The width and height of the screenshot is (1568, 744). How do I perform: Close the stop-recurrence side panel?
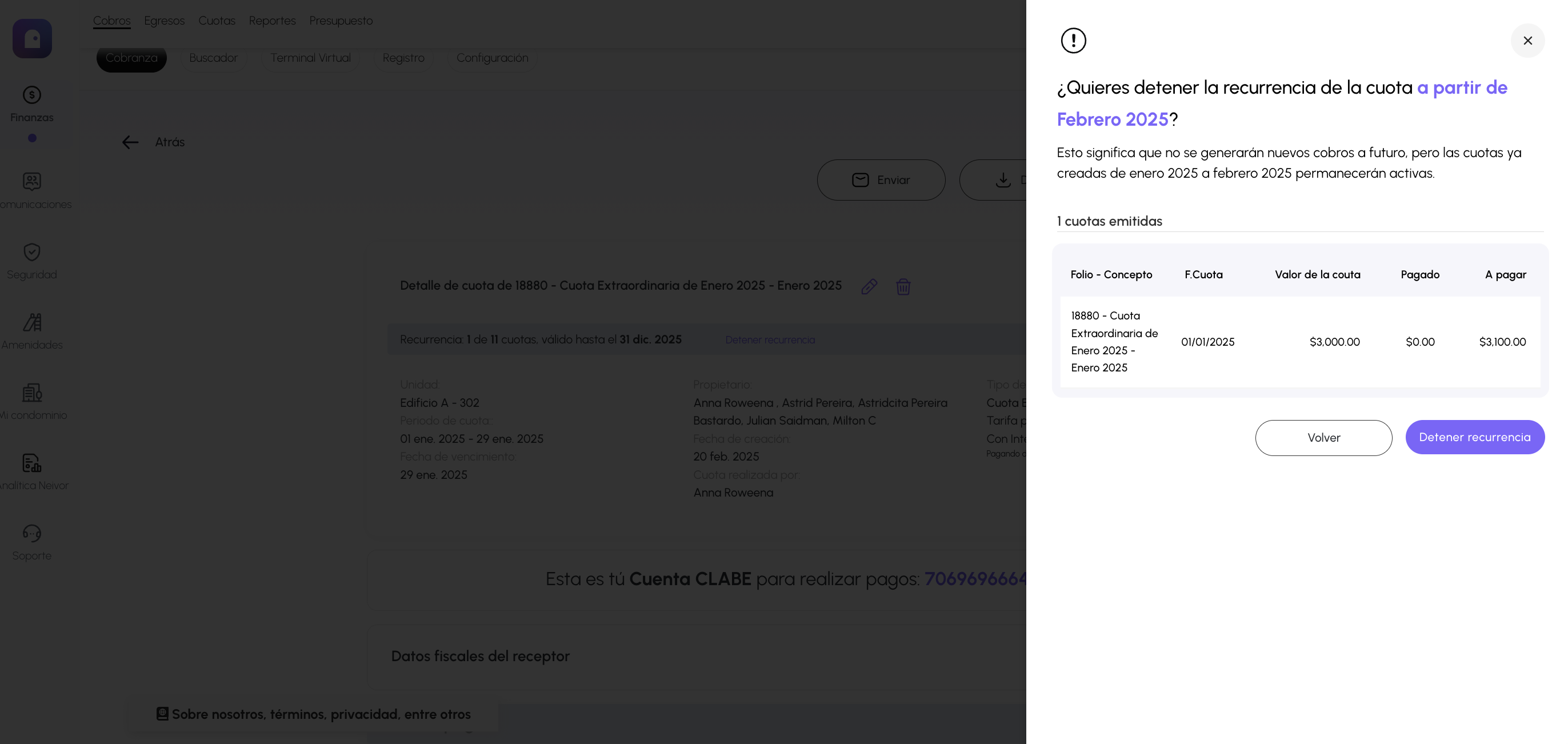click(1527, 40)
